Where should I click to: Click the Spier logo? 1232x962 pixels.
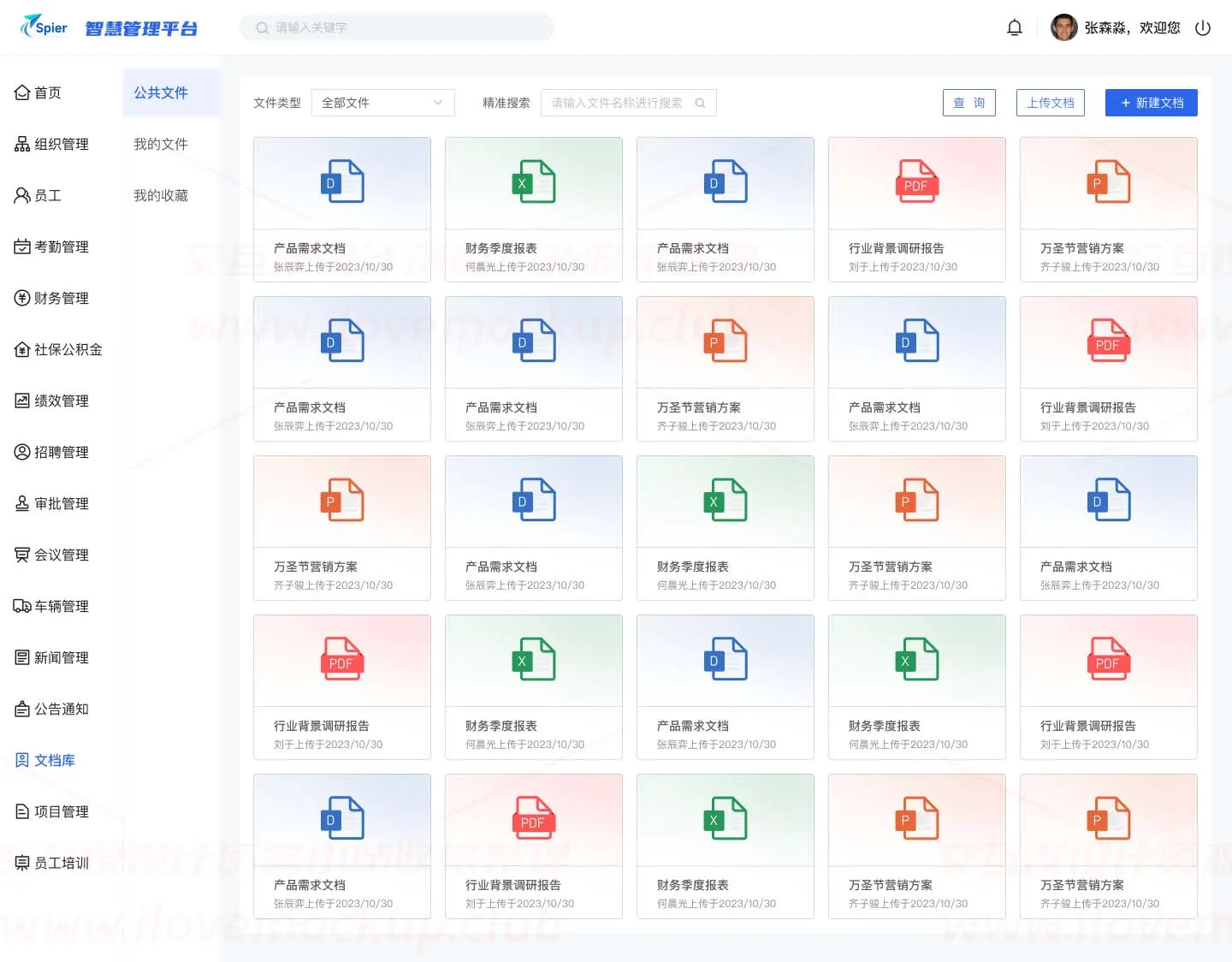pos(44,27)
